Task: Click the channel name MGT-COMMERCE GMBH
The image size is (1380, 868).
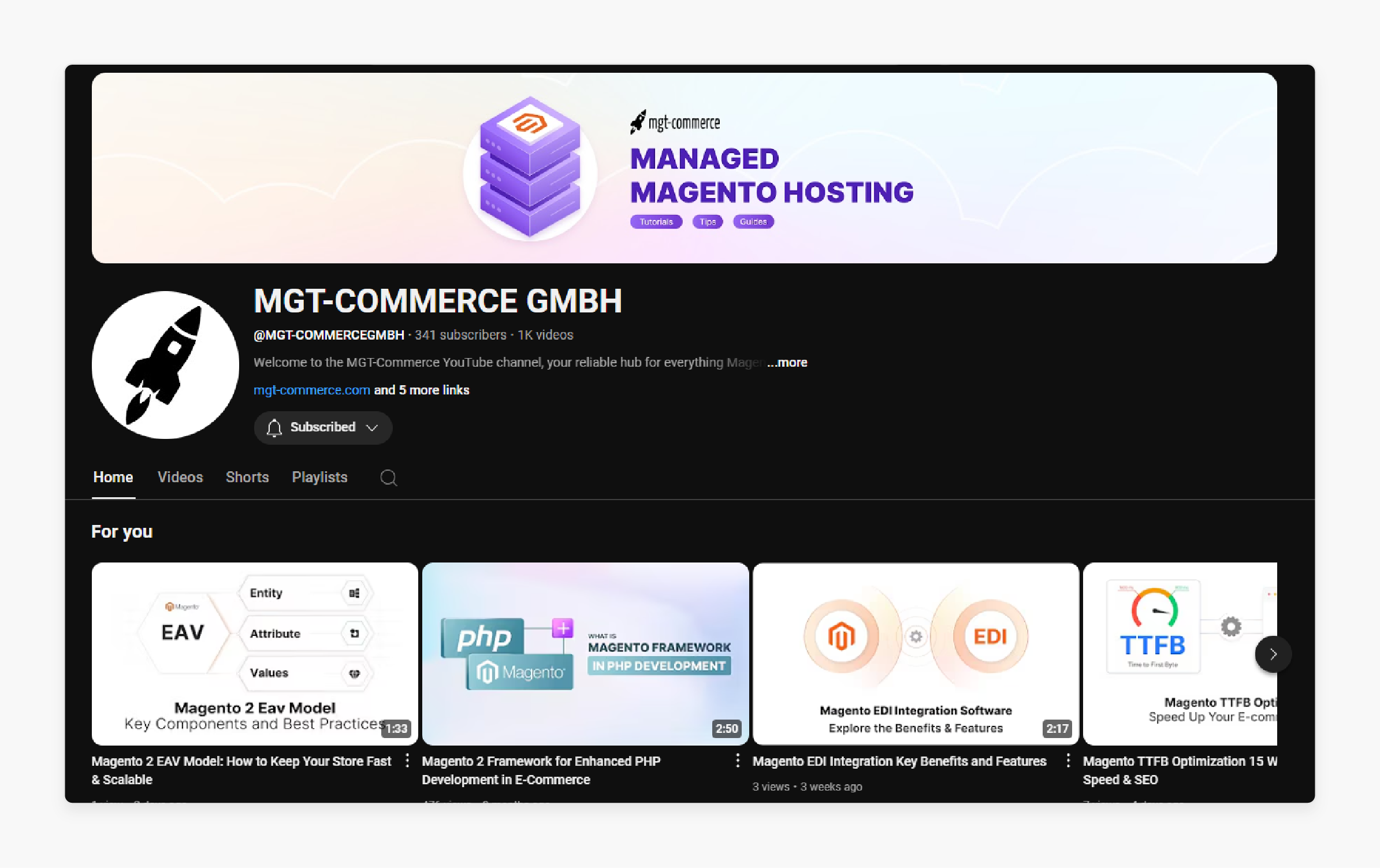Action: pos(437,301)
